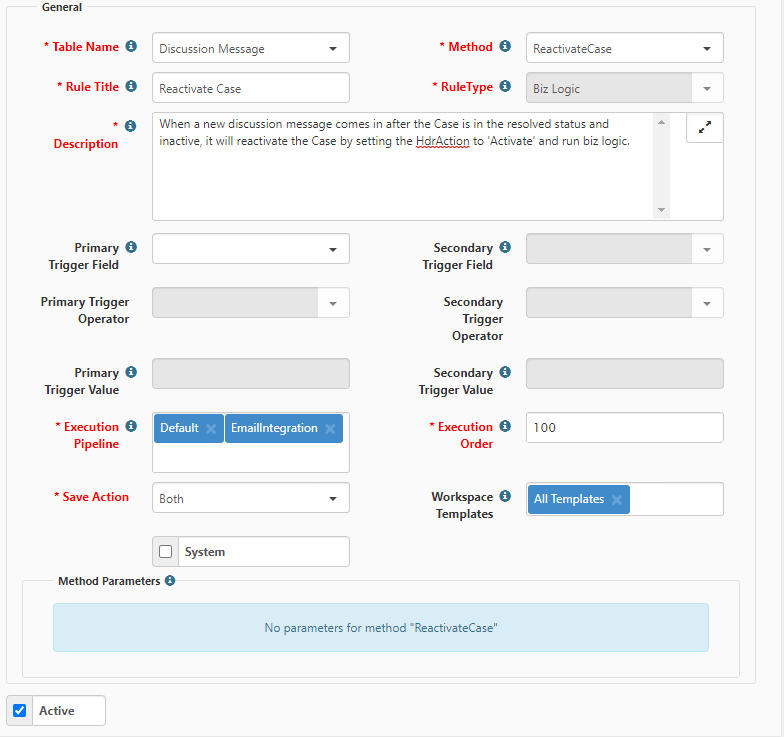The height and width of the screenshot is (737, 784).
Task: Click into the Rule Title text field
Action: click(250, 88)
